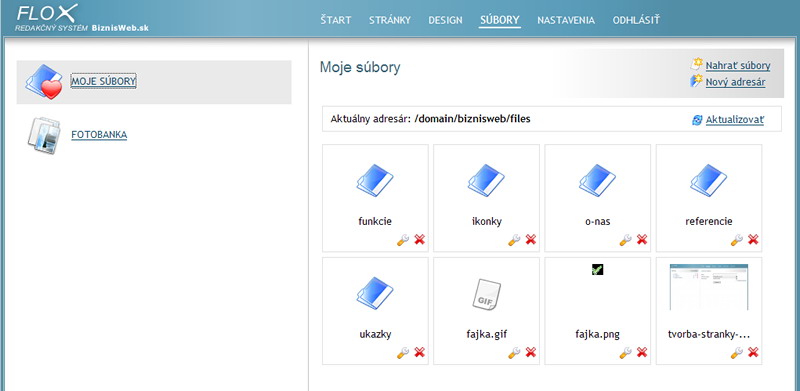The image size is (800, 391).
Task: Go to the ŠTART menu item
Action: 336,20
